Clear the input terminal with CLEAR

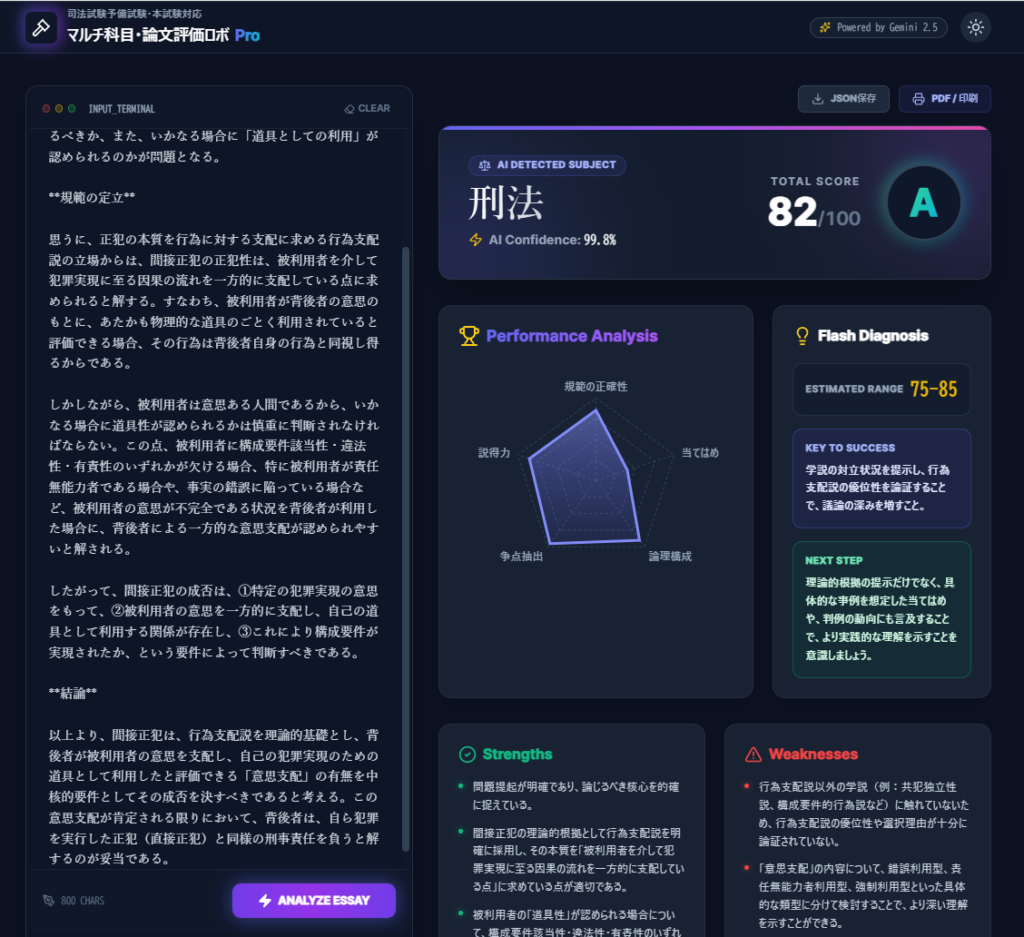(x=367, y=108)
